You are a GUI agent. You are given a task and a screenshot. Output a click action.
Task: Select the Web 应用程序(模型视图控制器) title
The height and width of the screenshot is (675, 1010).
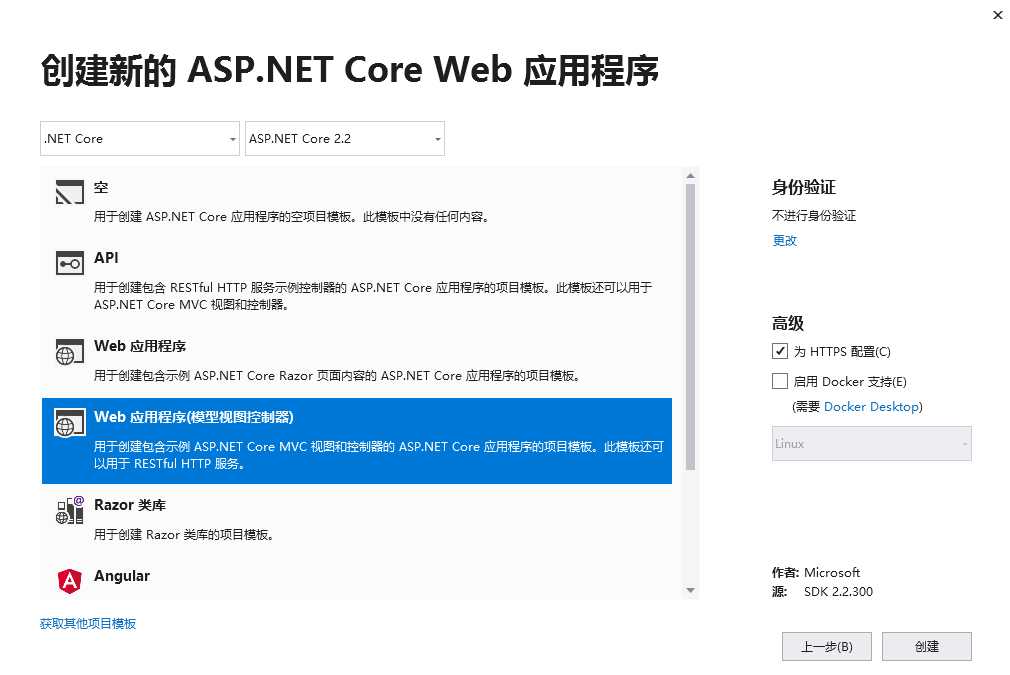pos(194,417)
